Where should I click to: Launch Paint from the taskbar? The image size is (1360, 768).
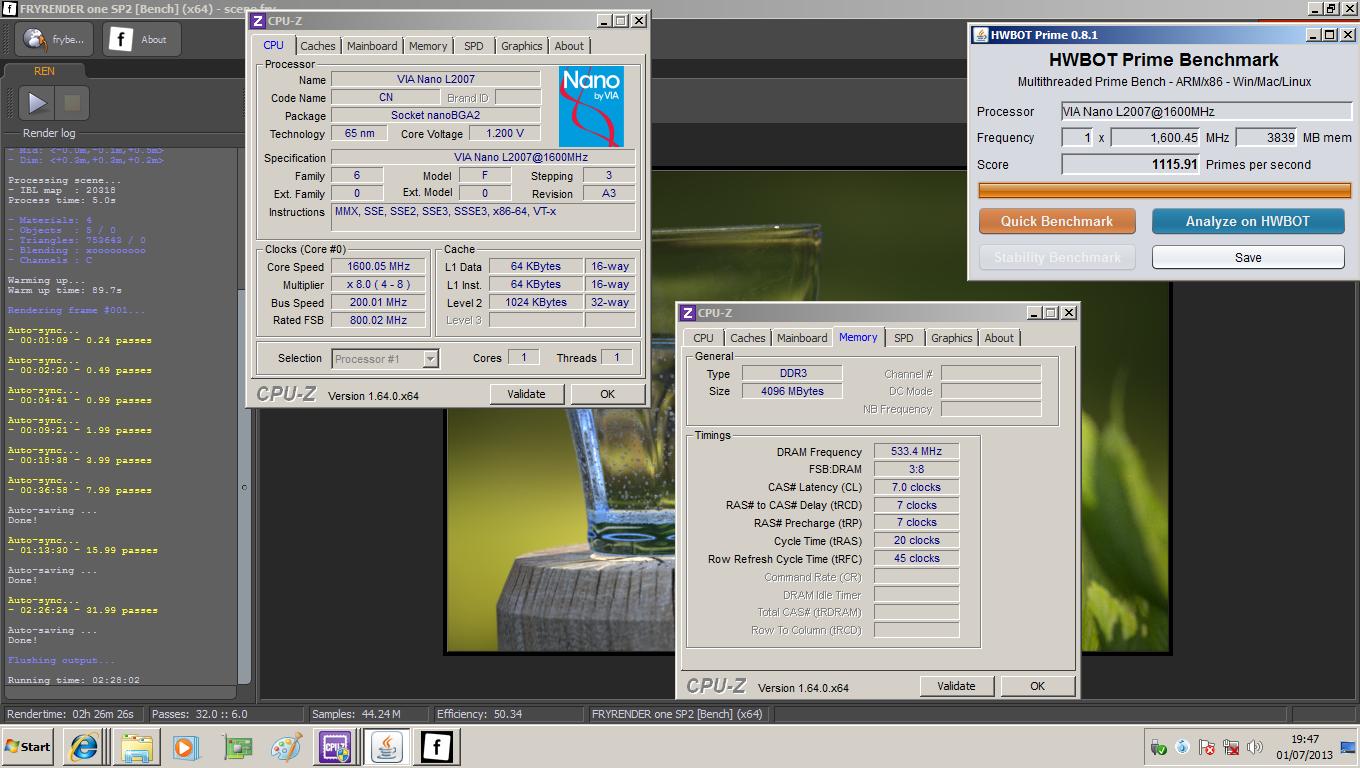pyautogui.click(x=286, y=747)
